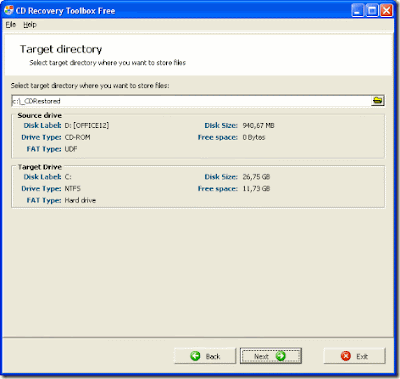The image size is (400, 379).
Task: Click source free space 0 Bytes
Action: click(254, 137)
